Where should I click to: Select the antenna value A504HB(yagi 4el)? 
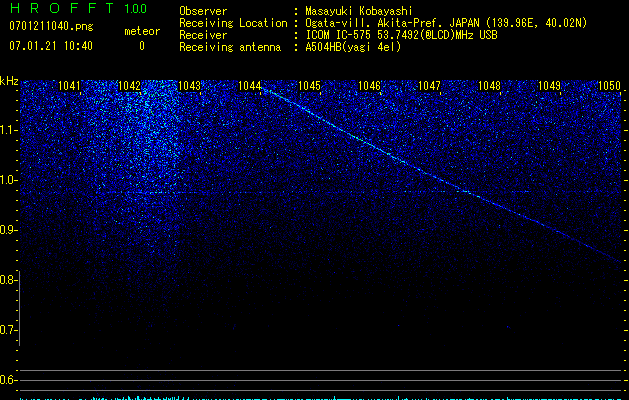click(353, 47)
